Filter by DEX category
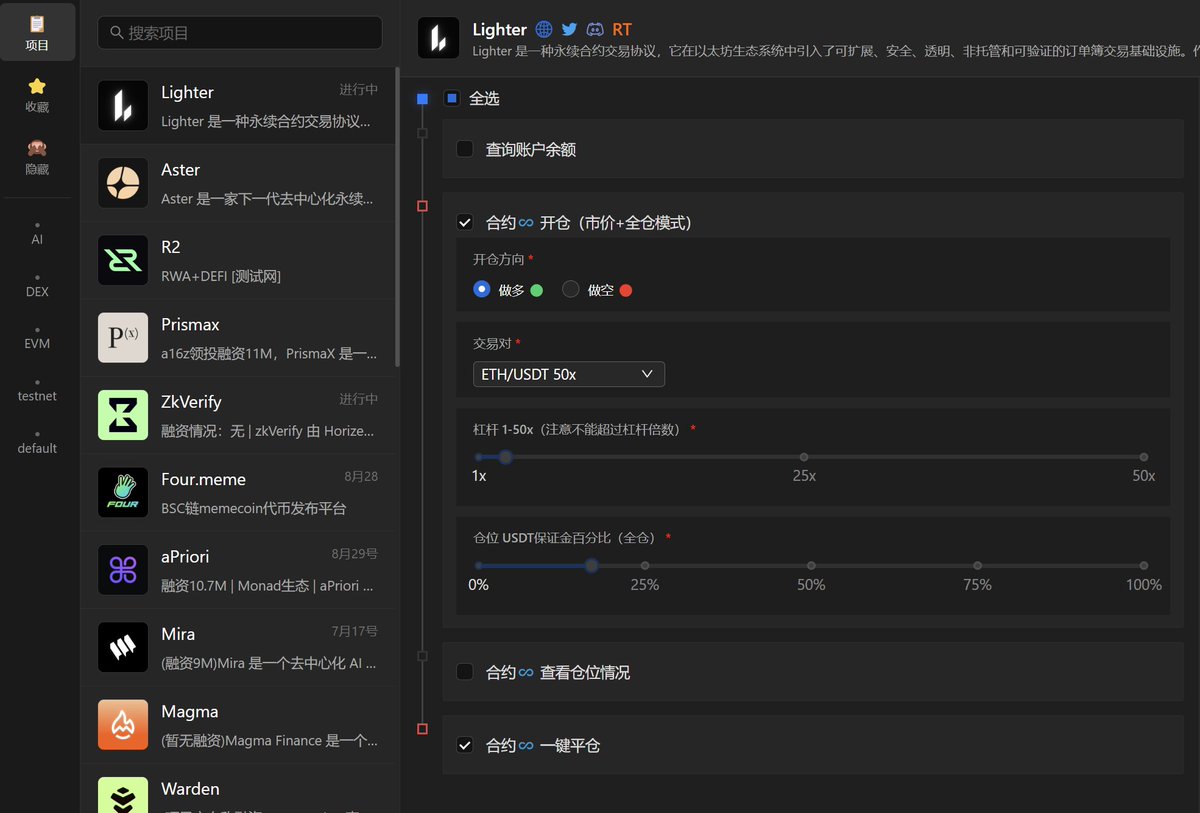 [x=37, y=286]
